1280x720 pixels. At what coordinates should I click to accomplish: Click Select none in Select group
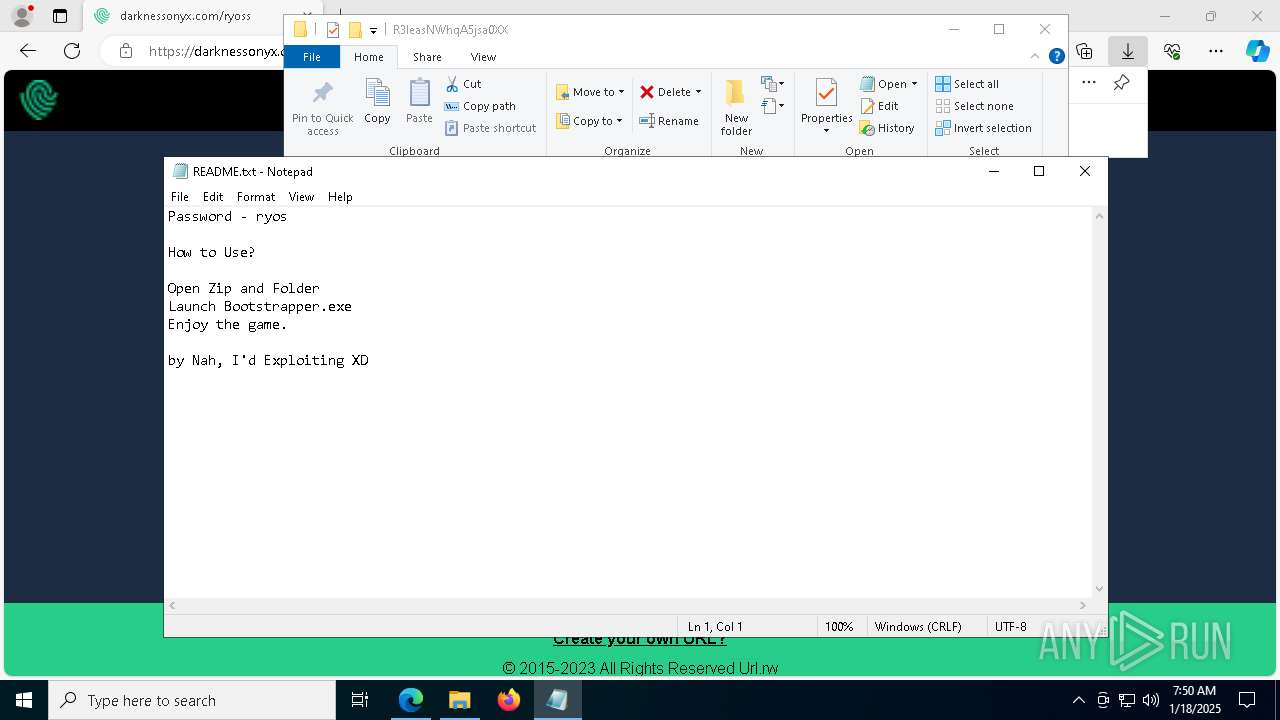[x=974, y=106]
